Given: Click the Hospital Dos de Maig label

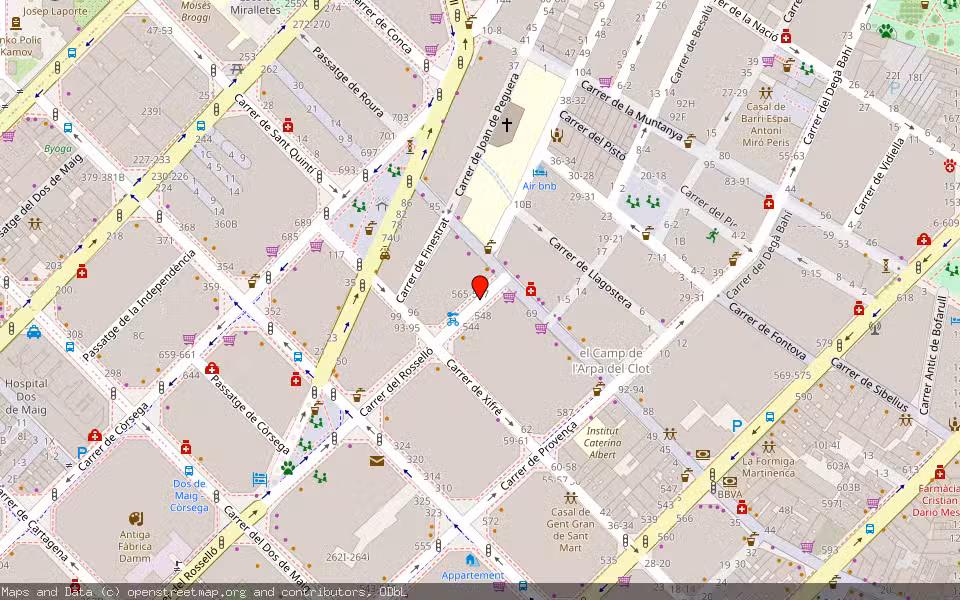Looking at the screenshot, I should (26, 397).
